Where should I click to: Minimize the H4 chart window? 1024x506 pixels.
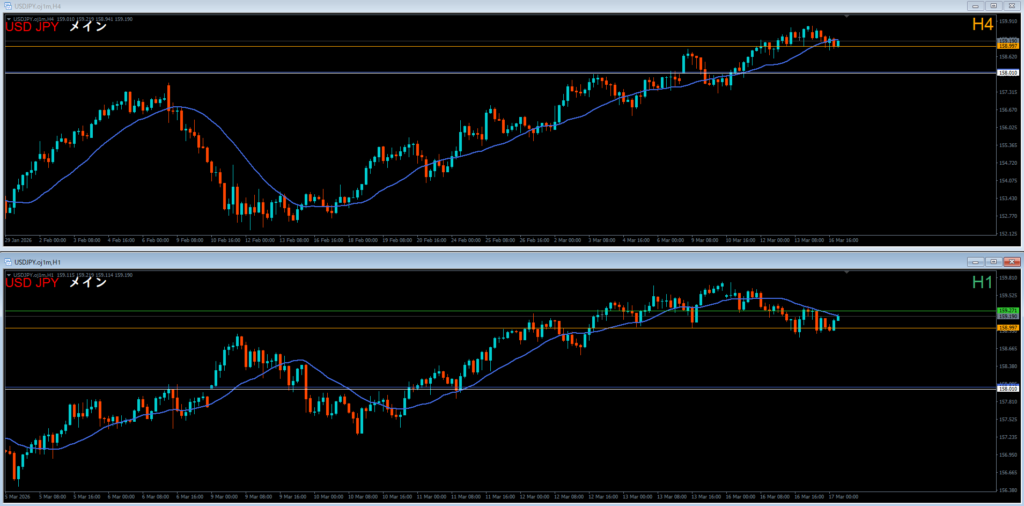pyautogui.click(x=975, y=6)
